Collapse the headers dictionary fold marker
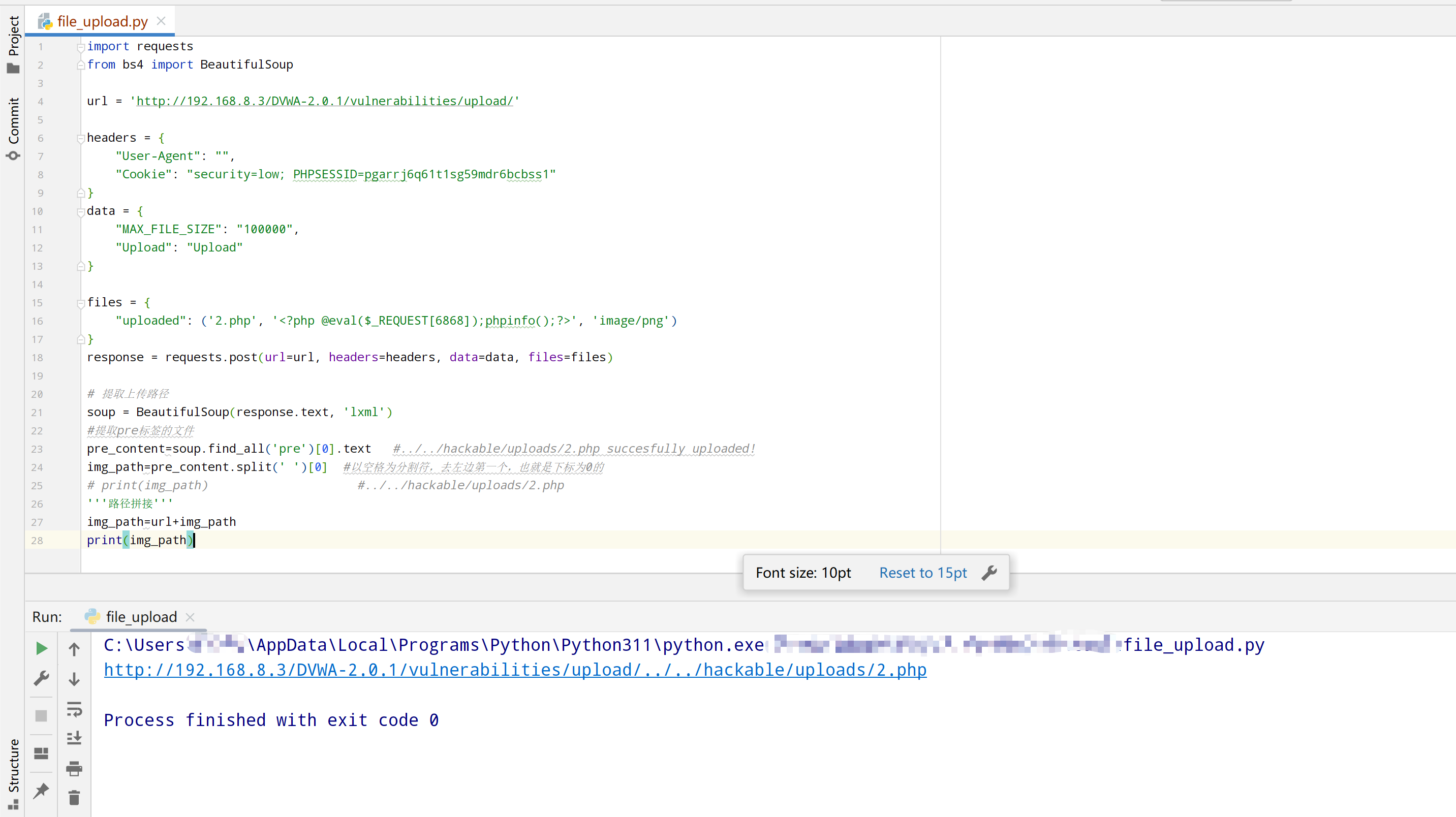This screenshot has width=1456, height=817. pyautogui.click(x=81, y=138)
